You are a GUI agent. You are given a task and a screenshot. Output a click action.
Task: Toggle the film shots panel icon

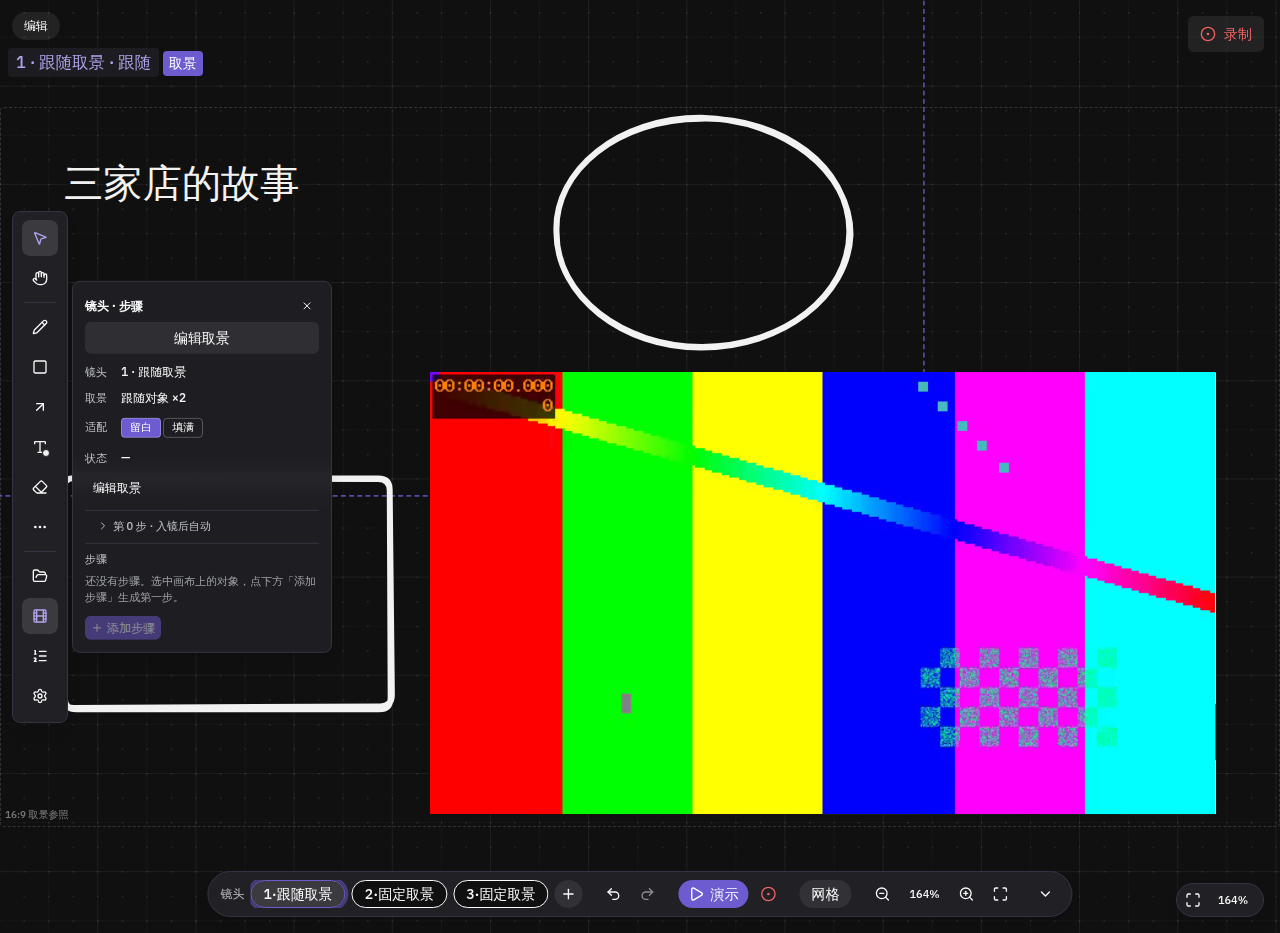click(x=40, y=616)
